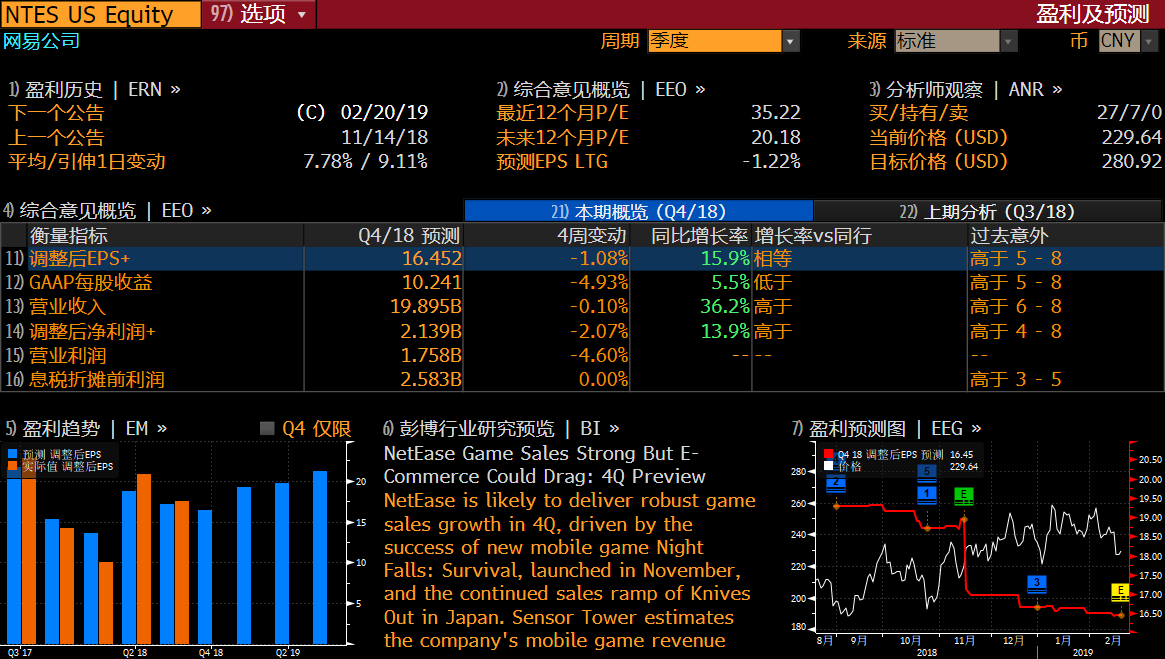Click the 目标价格 (USD) value 280.92

pyautogui.click(x=1132, y=161)
